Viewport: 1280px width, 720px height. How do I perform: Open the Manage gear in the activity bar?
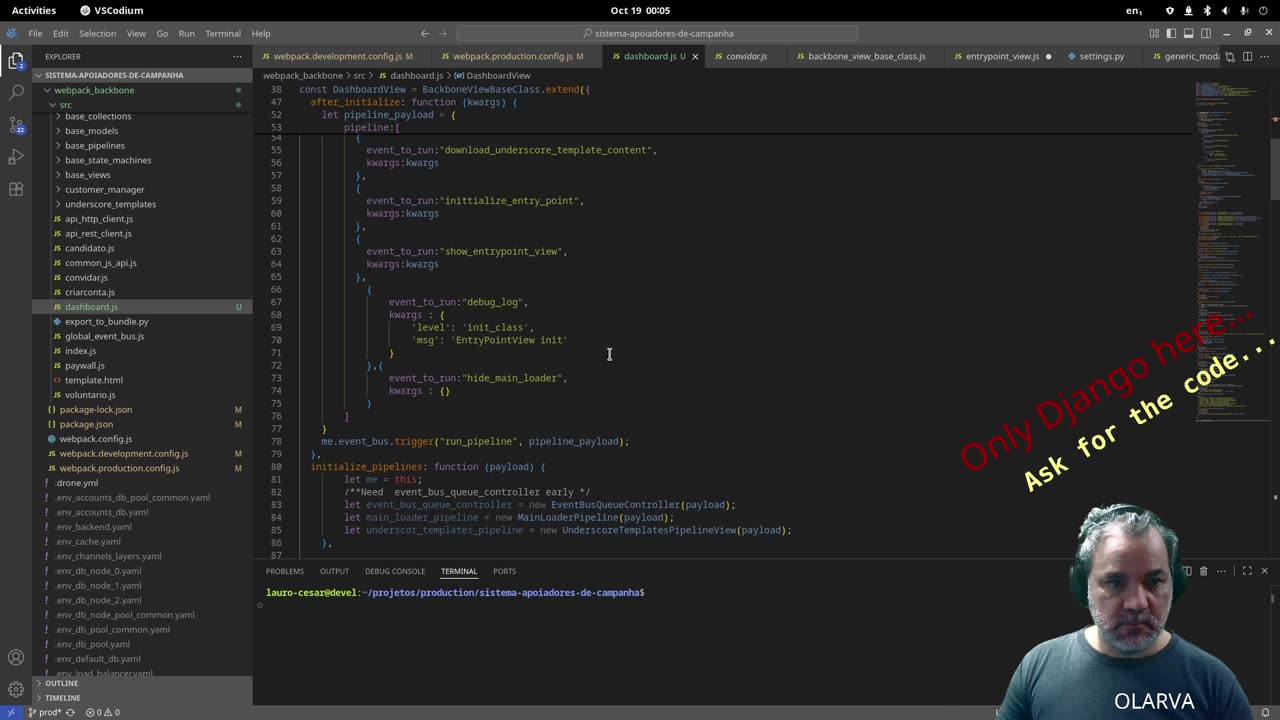16,689
